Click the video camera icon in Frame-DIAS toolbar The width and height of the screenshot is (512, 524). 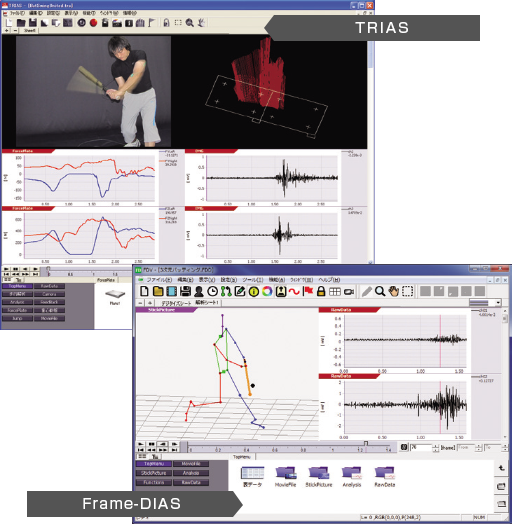coord(349,292)
